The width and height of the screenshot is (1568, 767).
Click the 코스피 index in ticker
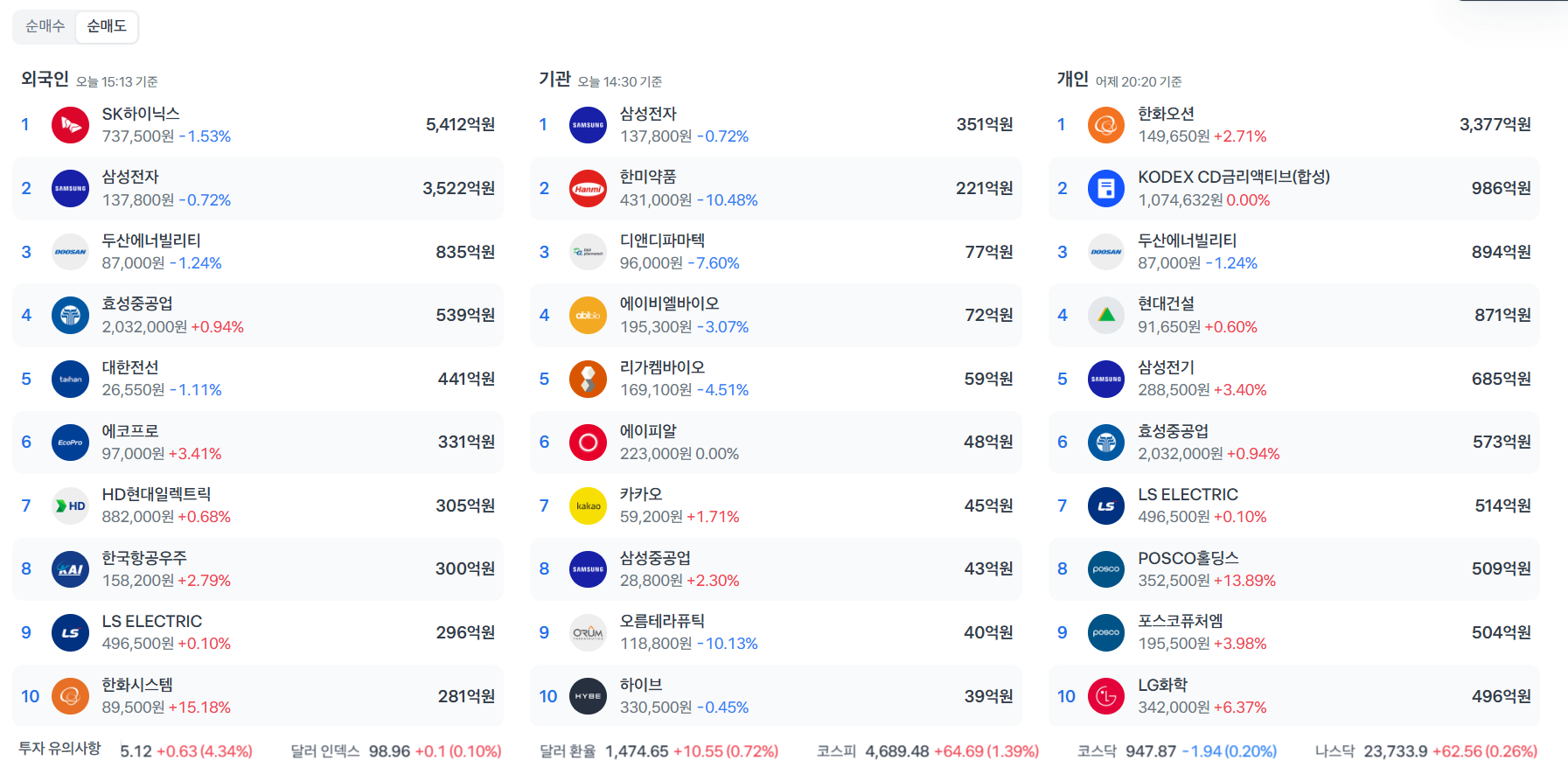point(927,751)
